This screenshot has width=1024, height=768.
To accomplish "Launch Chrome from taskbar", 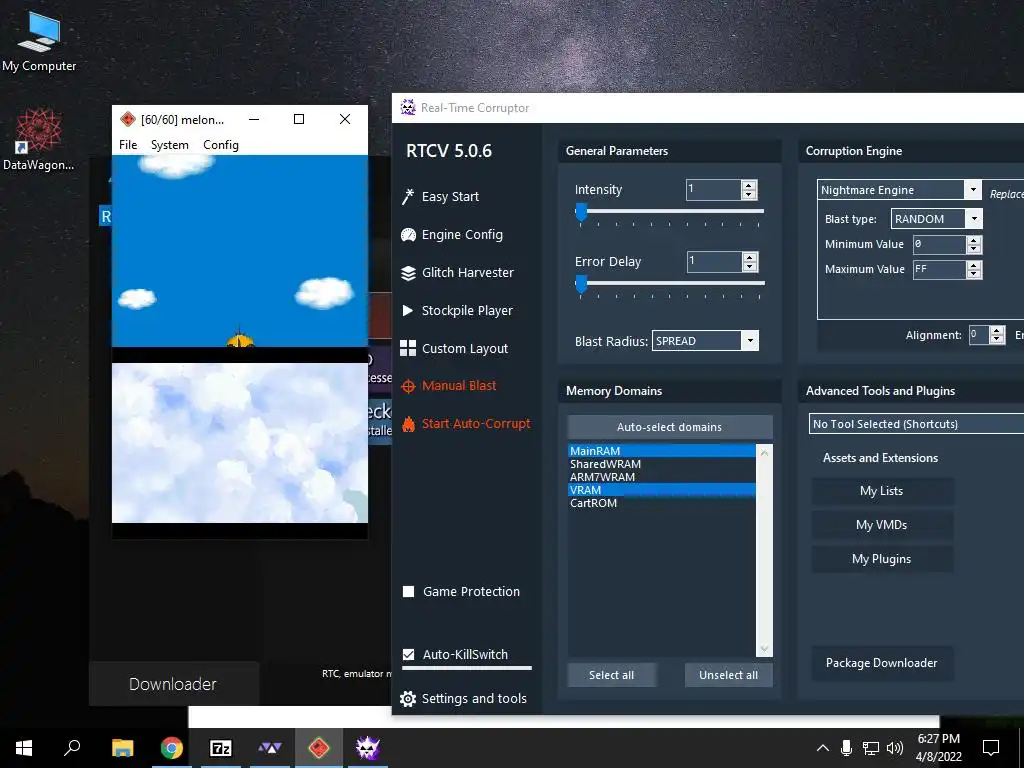I will pyautogui.click(x=171, y=748).
